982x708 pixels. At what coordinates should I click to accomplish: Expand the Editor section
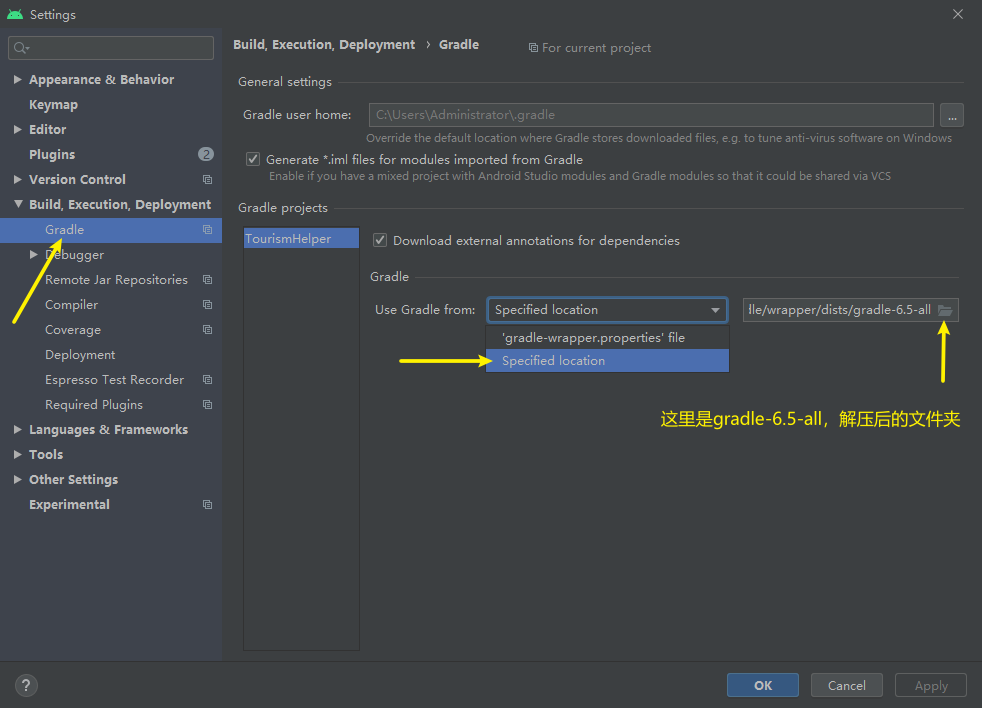point(18,130)
